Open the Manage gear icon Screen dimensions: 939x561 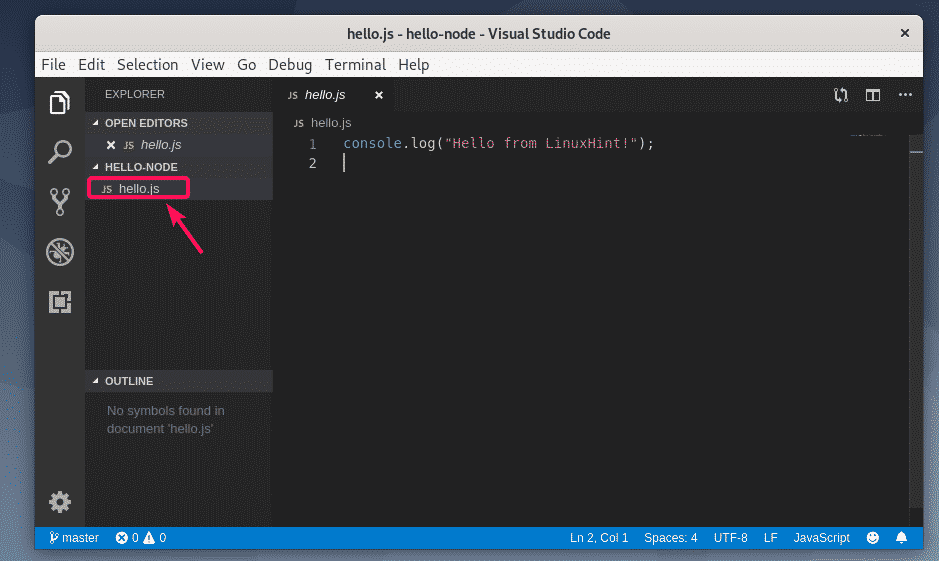click(60, 501)
